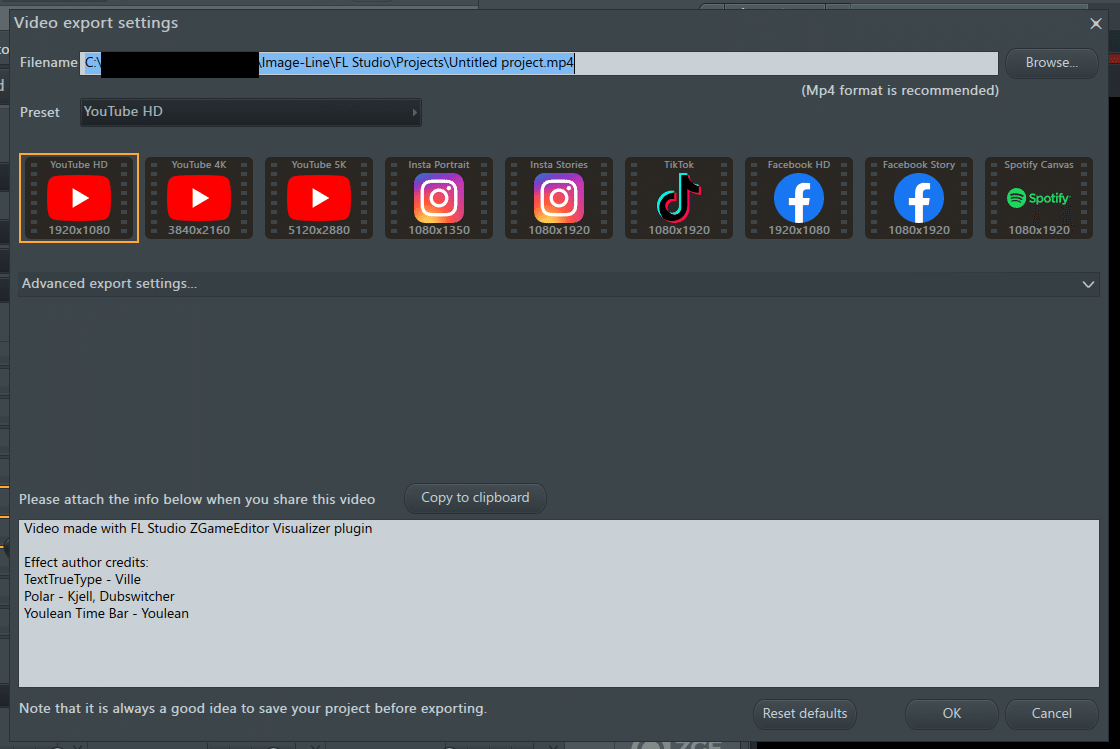Click the 'Polar - Kjell, Dubswitcher' credit line
This screenshot has height=749, width=1120.
(99, 596)
